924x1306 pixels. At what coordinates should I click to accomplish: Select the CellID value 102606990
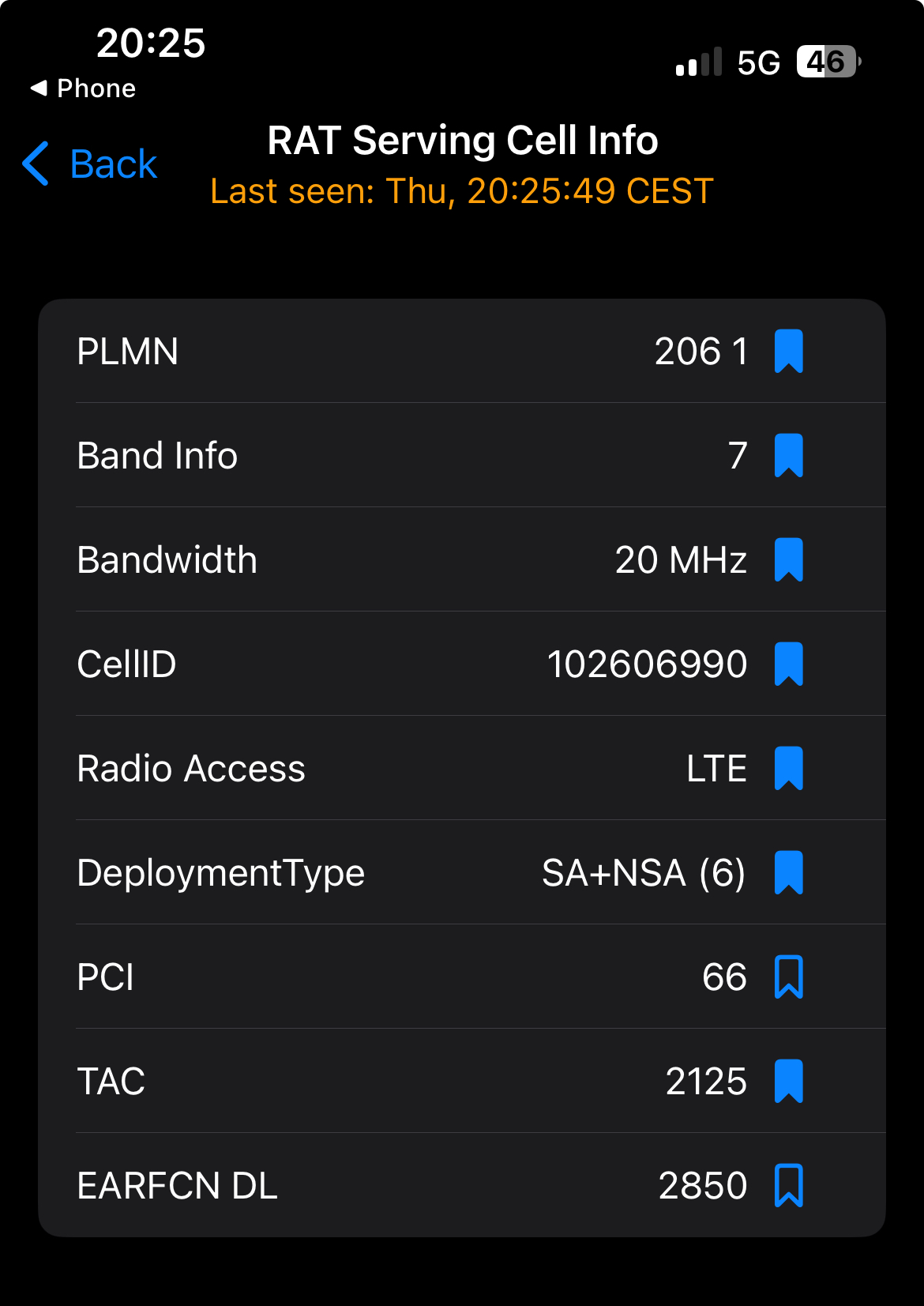pyautogui.click(x=647, y=664)
